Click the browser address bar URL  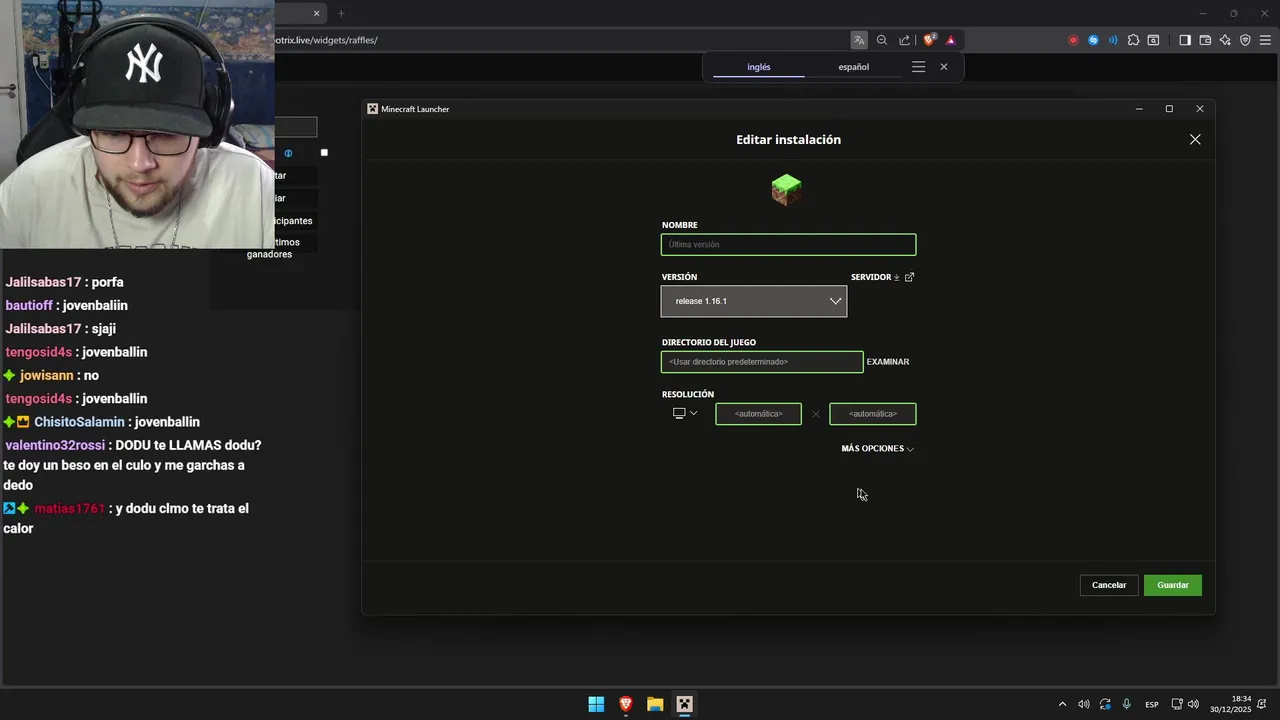pyautogui.click(x=325, y=40)
